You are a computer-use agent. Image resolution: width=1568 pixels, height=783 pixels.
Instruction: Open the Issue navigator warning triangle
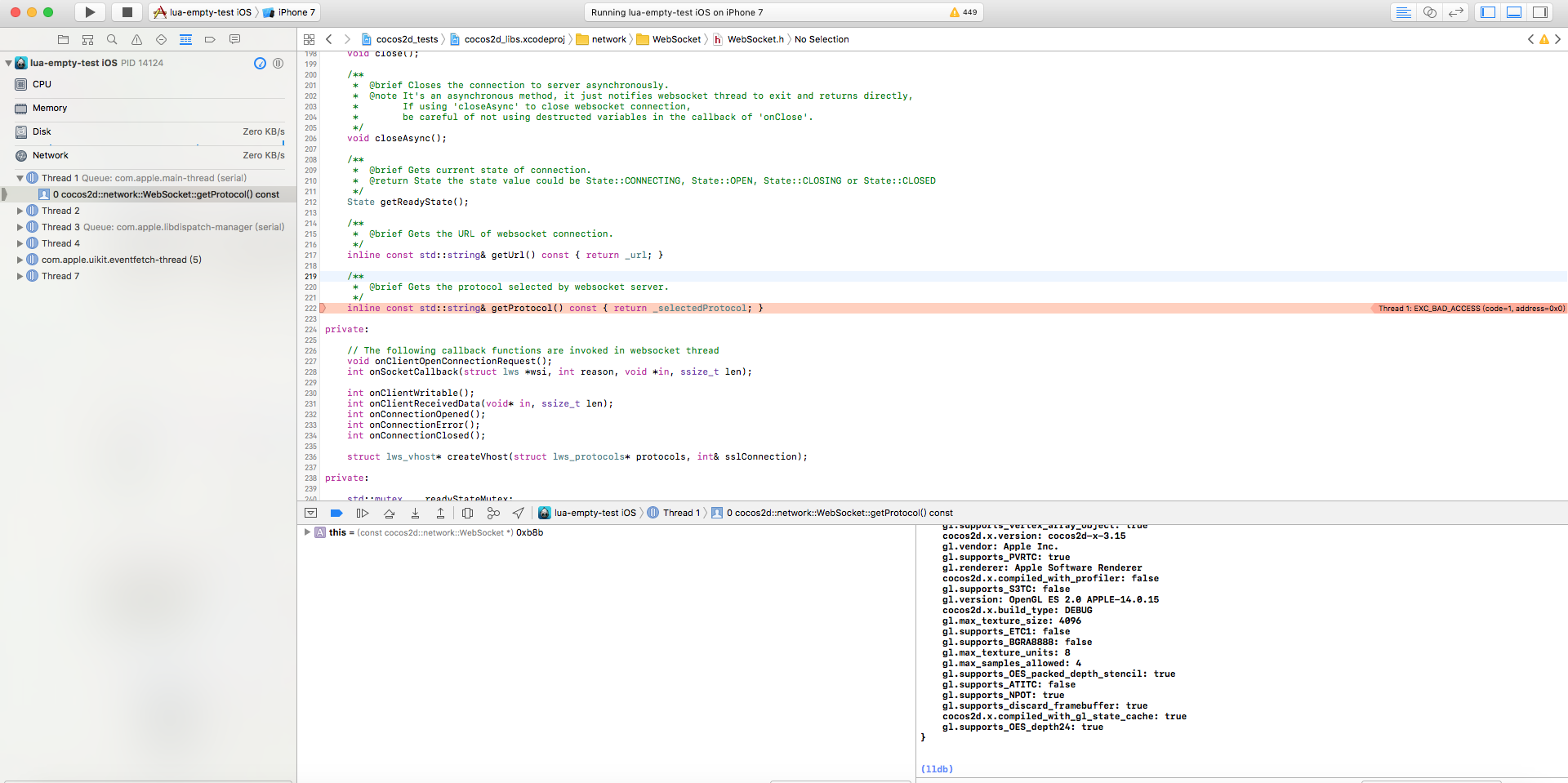tap(136, 39)
